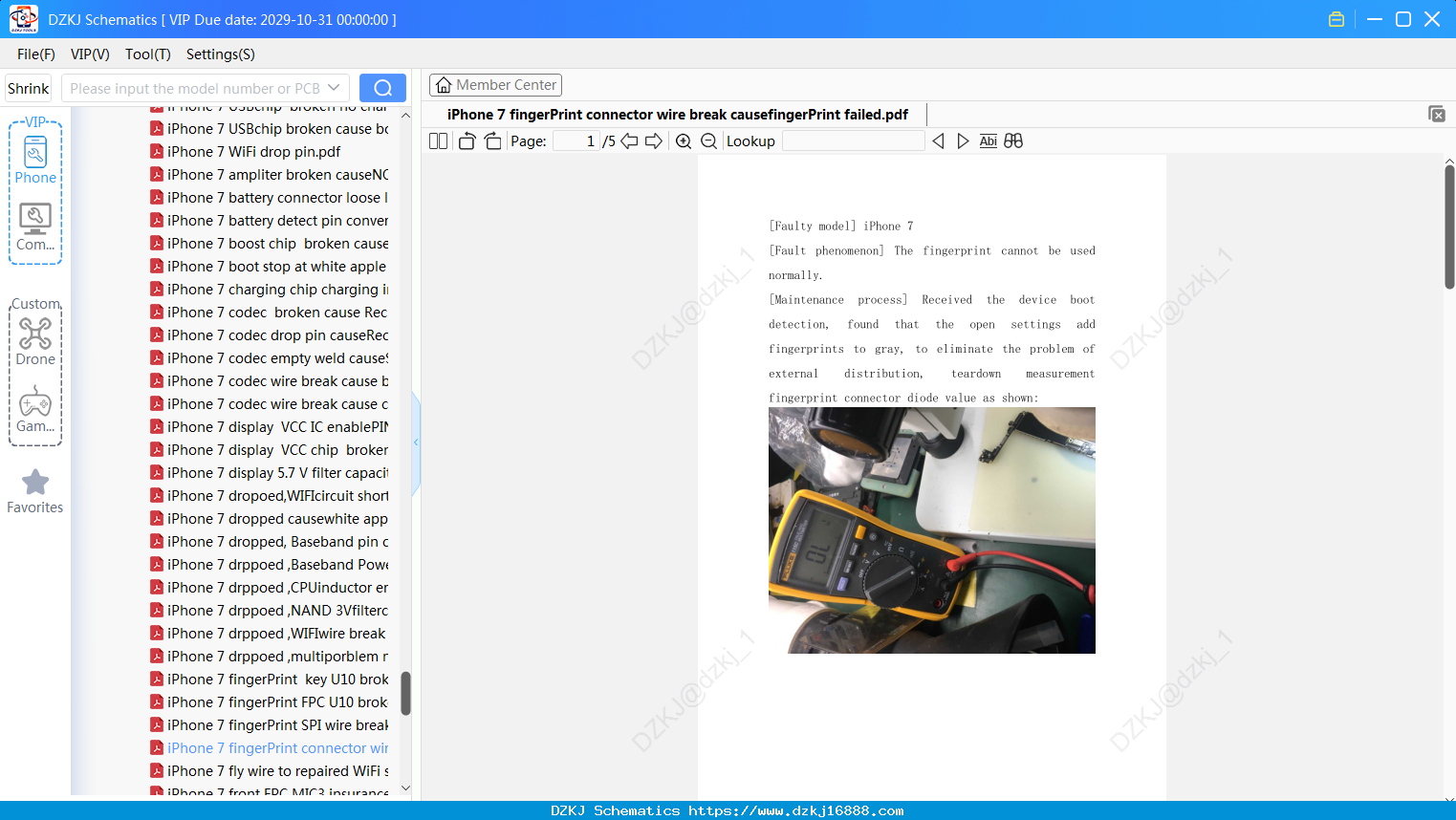Open "iPhone 7 display VCC IC enable" file
The image size is (1456, 820).
tap(270, 427)
